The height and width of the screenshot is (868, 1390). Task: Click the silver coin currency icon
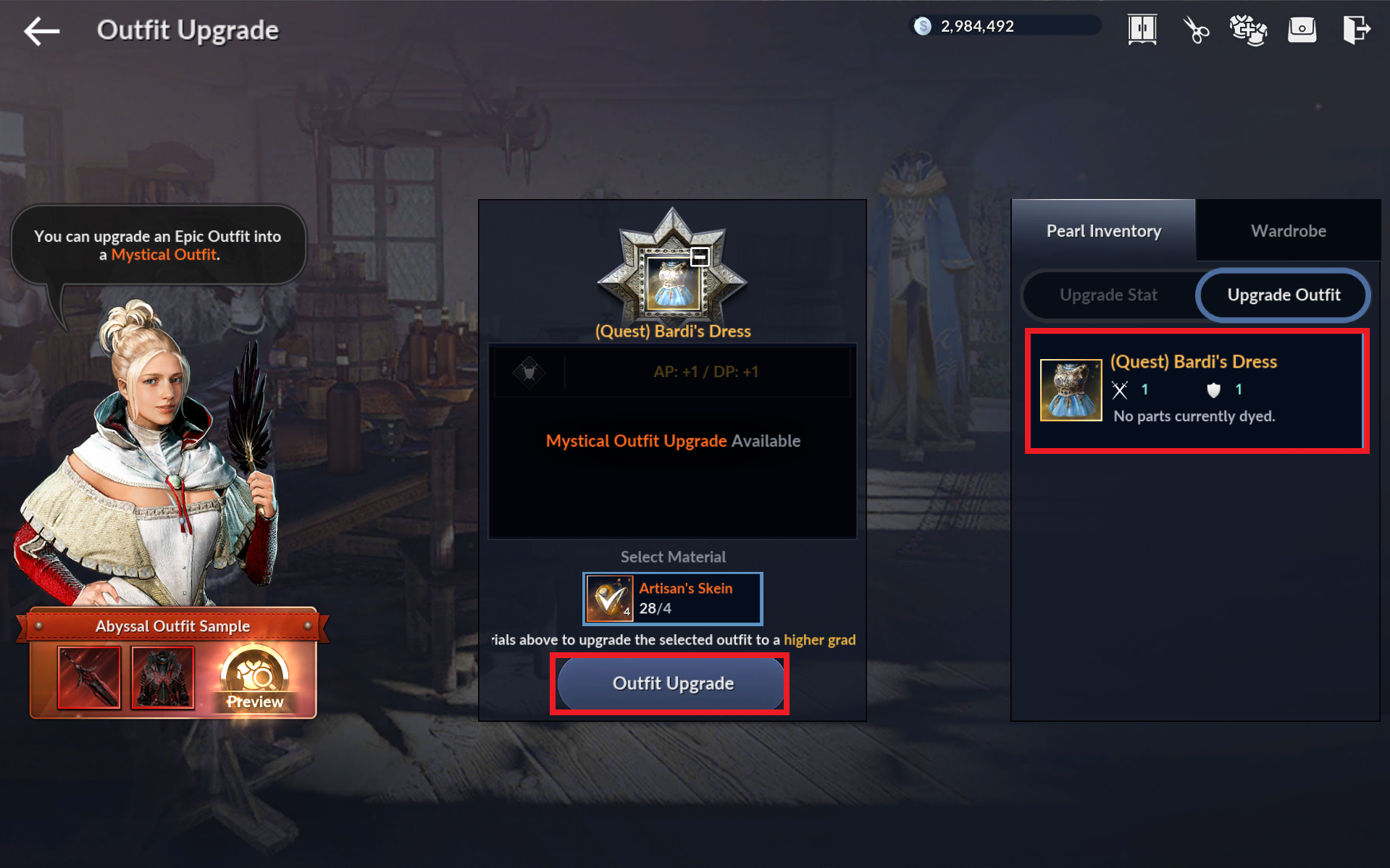[922, 26]
